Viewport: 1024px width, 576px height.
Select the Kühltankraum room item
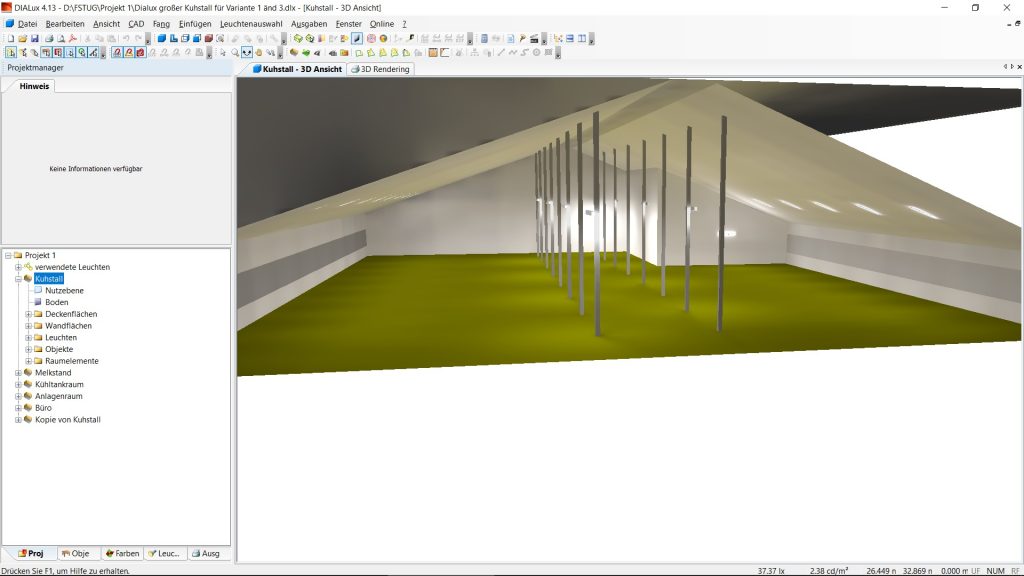pos(59,385)
